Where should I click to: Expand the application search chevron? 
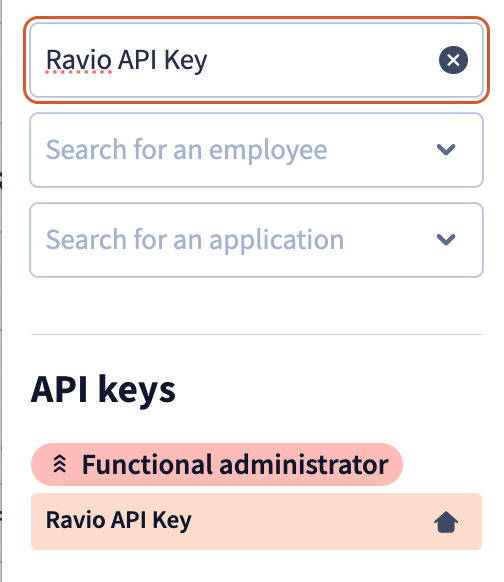point(446,239)
